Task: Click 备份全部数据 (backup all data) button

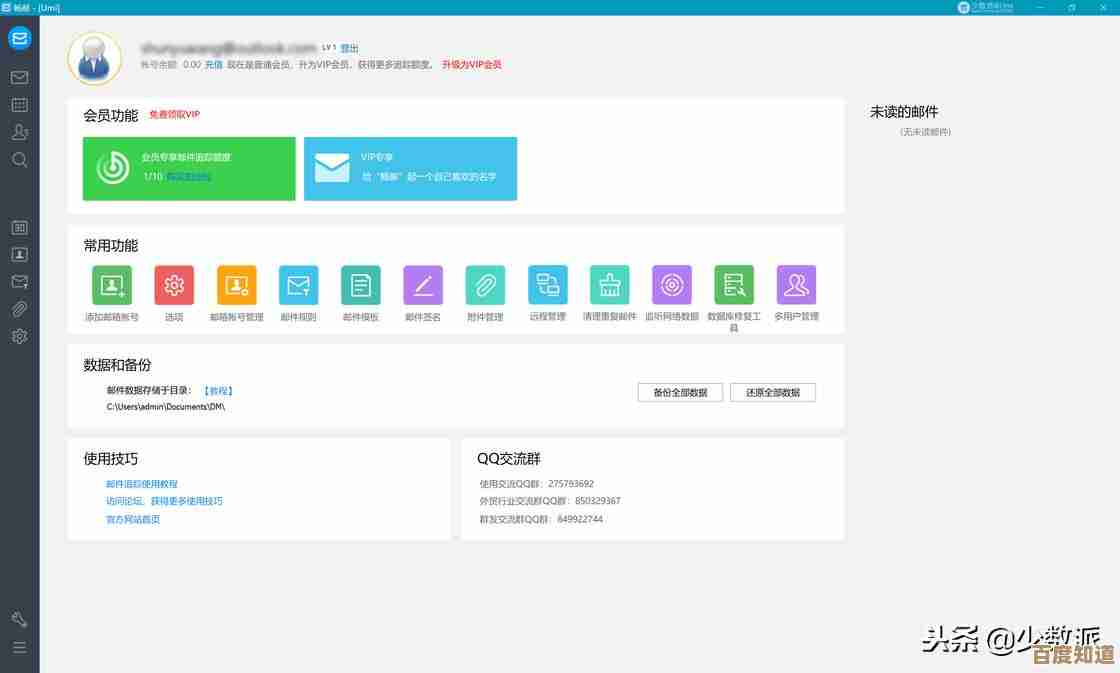Action: 680,393
